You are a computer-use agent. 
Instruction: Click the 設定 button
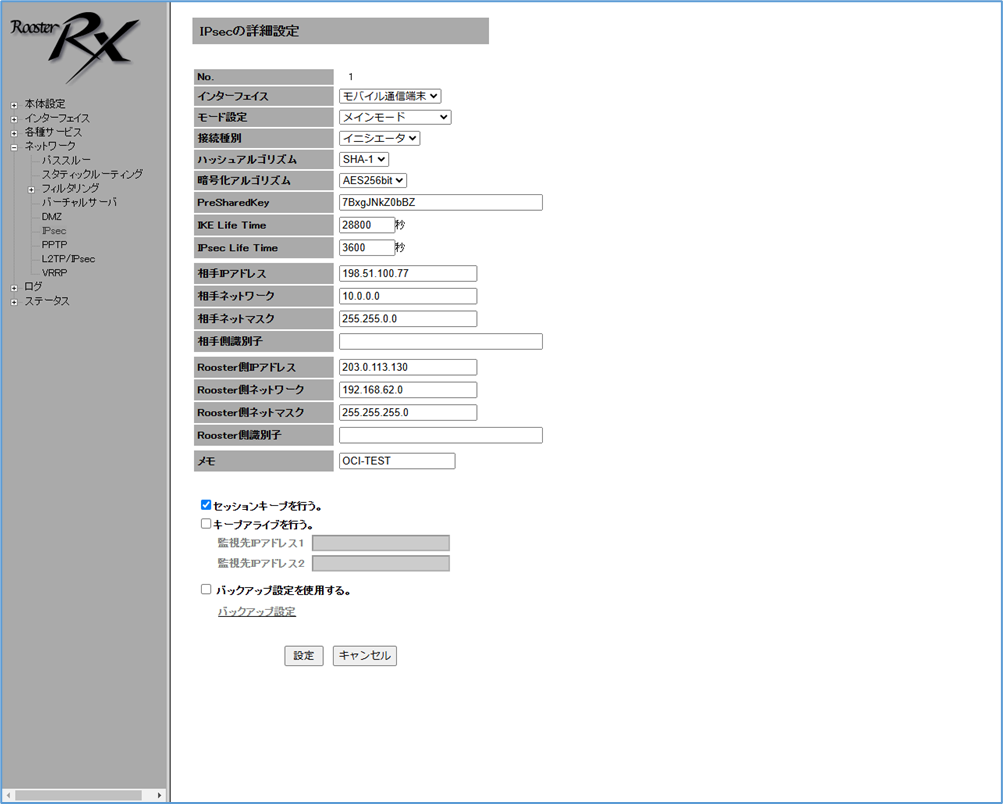click(x=303, y=655)
